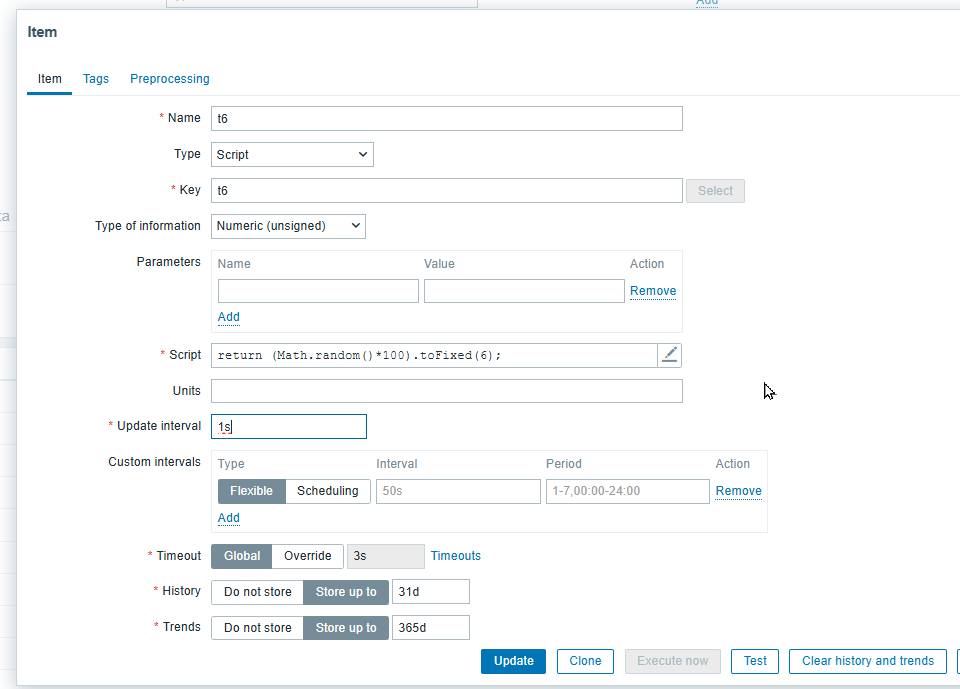Remove the parameter row

coord(653,291)
